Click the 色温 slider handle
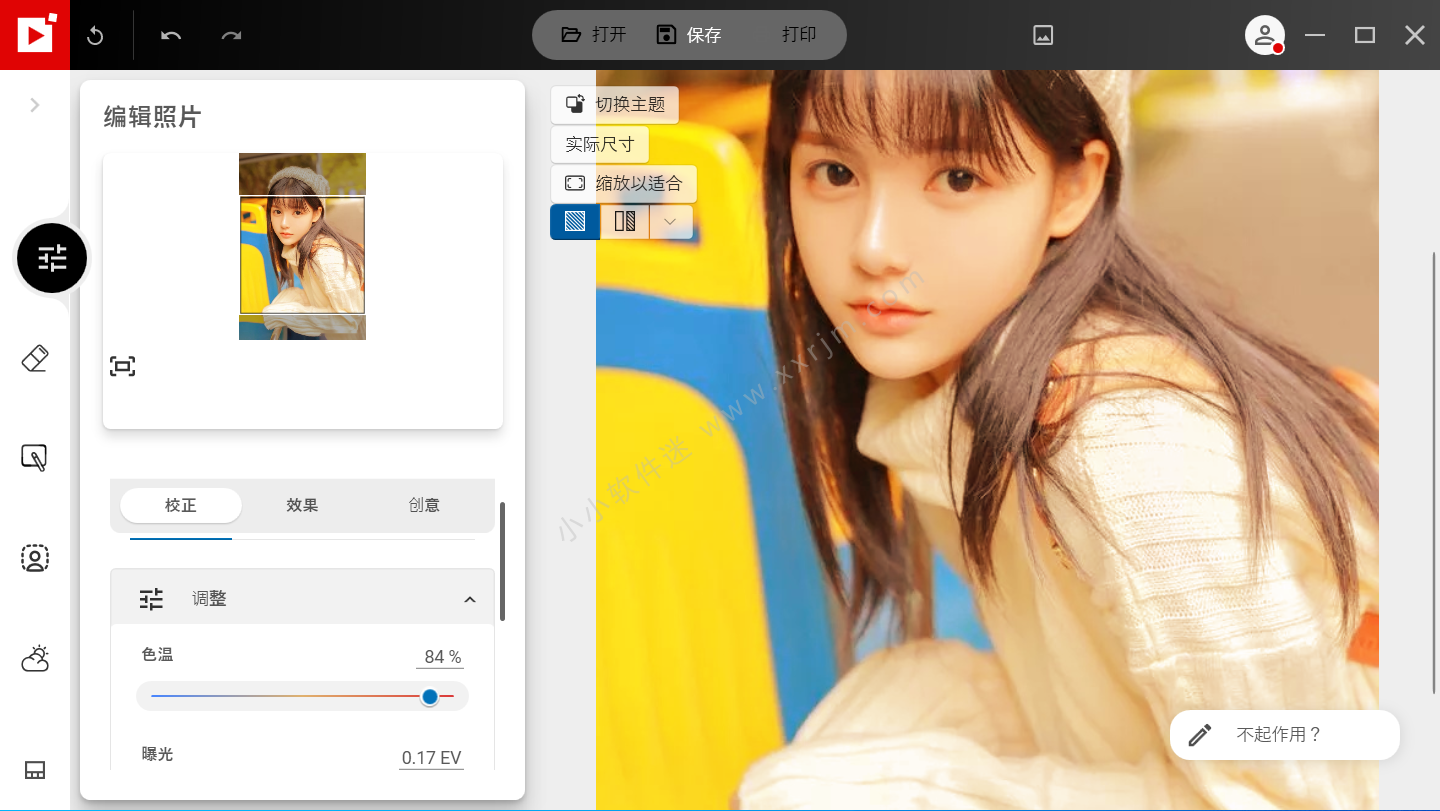 coord(430,696)
